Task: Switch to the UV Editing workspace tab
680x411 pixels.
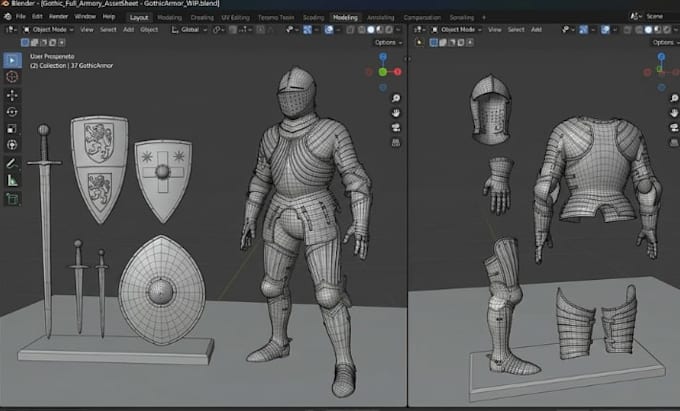Action: point(235,17)
